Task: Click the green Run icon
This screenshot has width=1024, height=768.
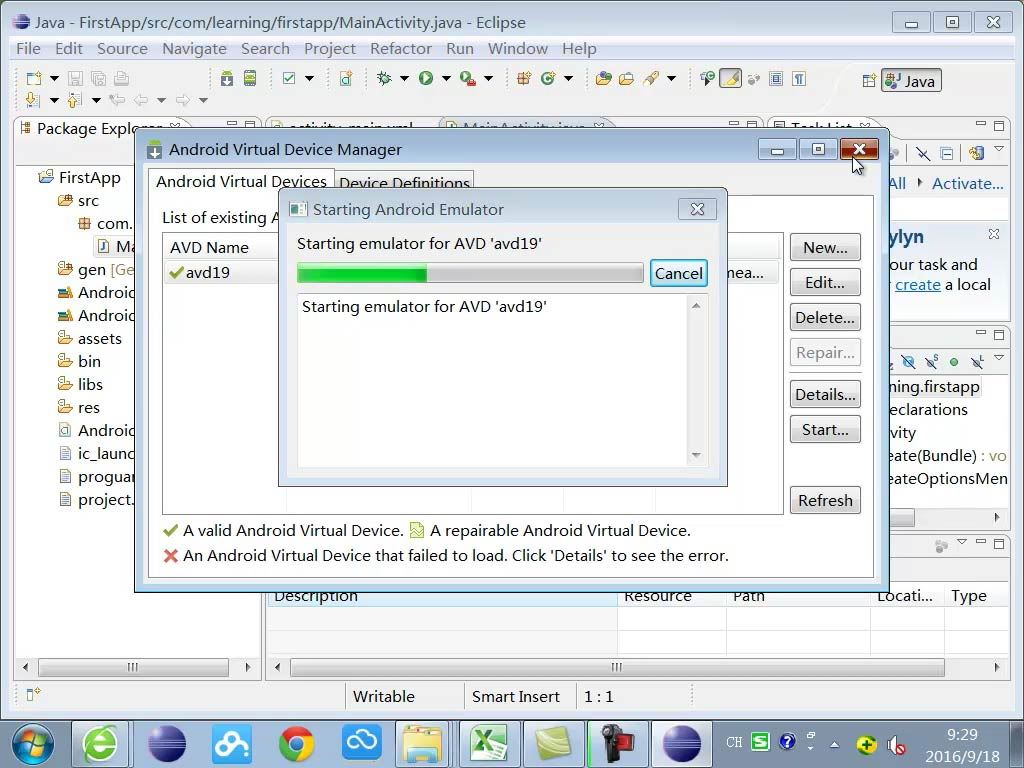Action: pos(426,78)
